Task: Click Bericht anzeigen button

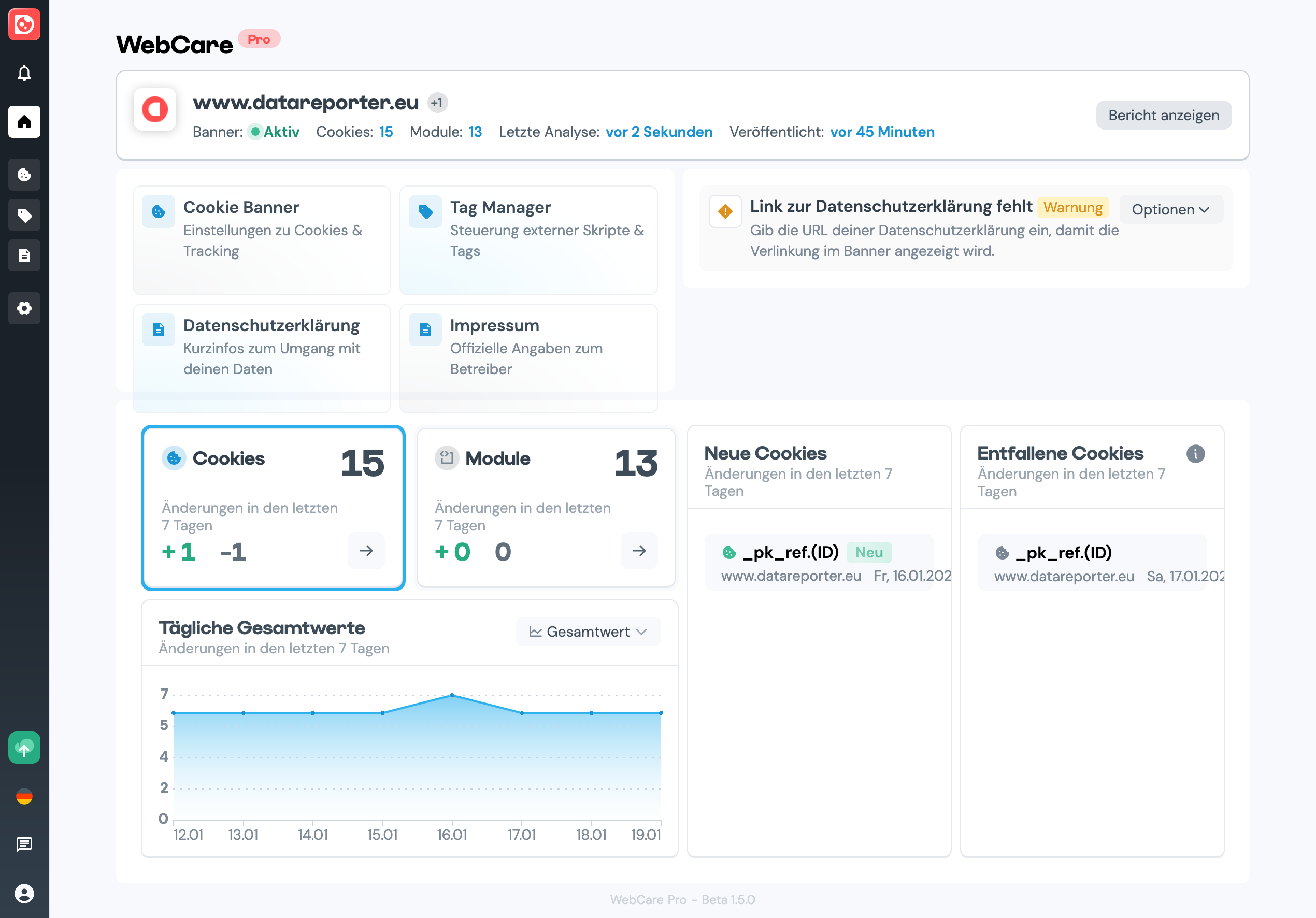Action: pos(1163,115)
